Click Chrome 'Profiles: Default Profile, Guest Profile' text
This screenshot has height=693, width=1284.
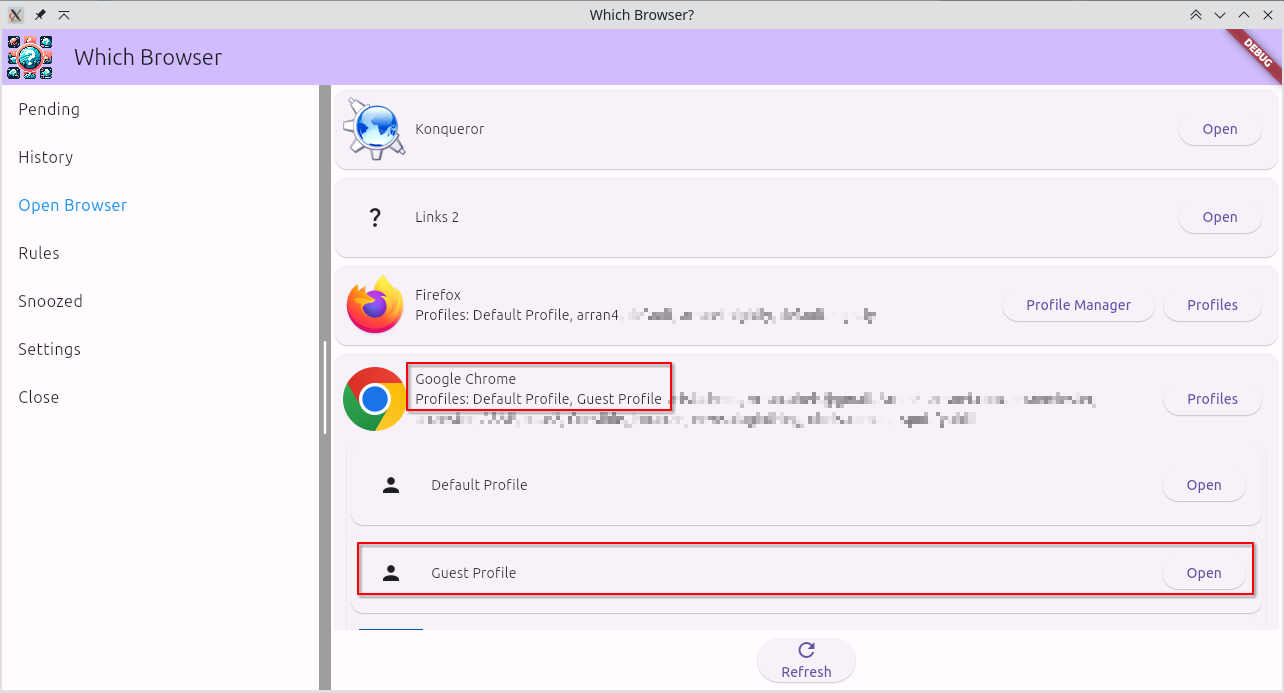(538, 399)
